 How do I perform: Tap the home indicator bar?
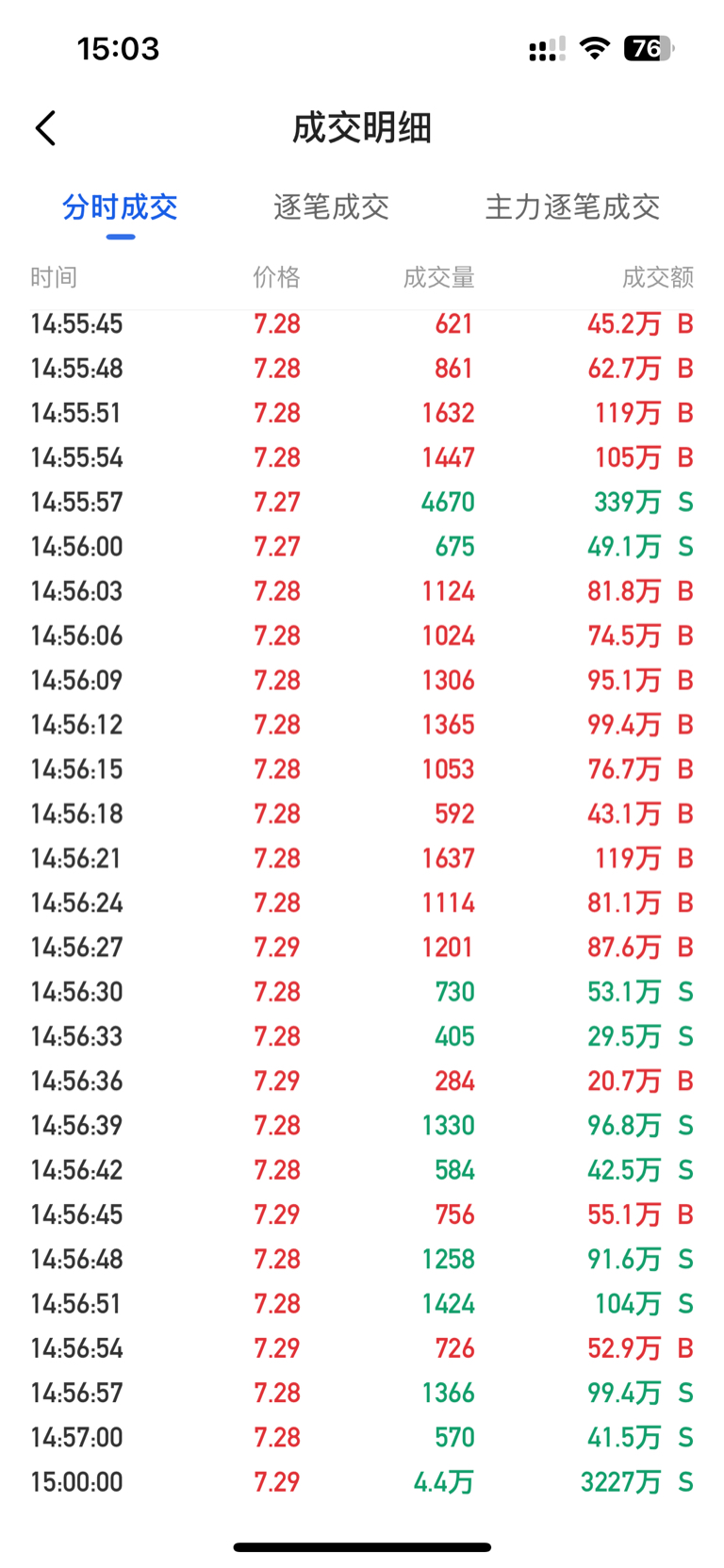coord(362,1547)
